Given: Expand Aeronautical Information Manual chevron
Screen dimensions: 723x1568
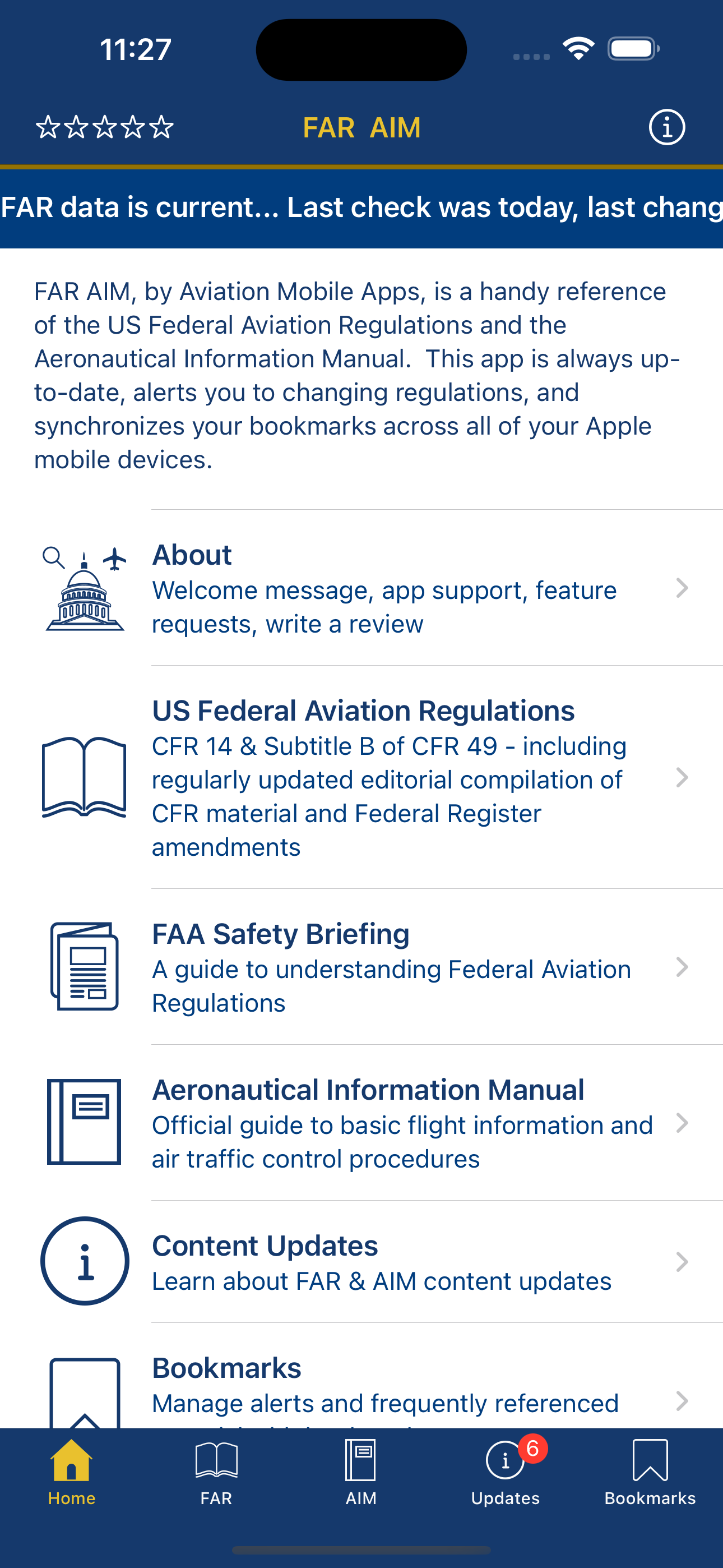Looking at the screenshot, I should point(682,1122).
